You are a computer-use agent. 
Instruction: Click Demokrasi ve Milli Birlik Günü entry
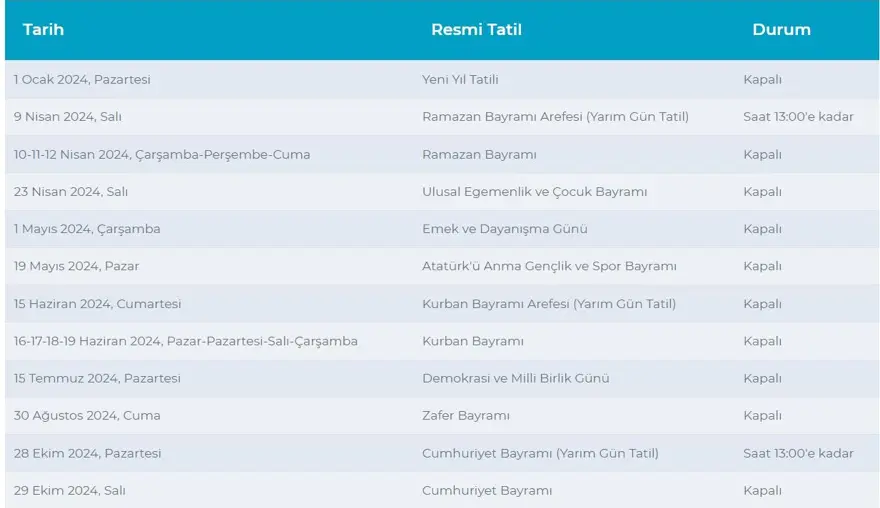point(515,378)
